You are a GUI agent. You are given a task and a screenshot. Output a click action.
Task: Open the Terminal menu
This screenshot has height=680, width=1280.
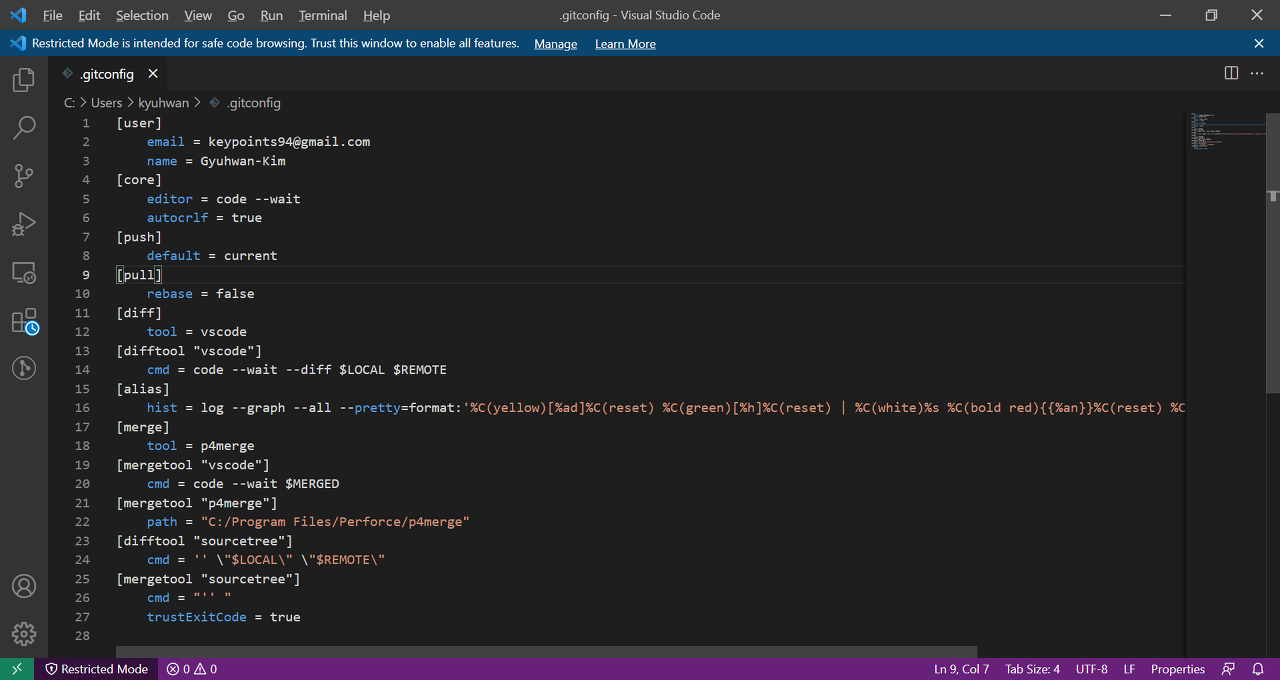point(323,15)
